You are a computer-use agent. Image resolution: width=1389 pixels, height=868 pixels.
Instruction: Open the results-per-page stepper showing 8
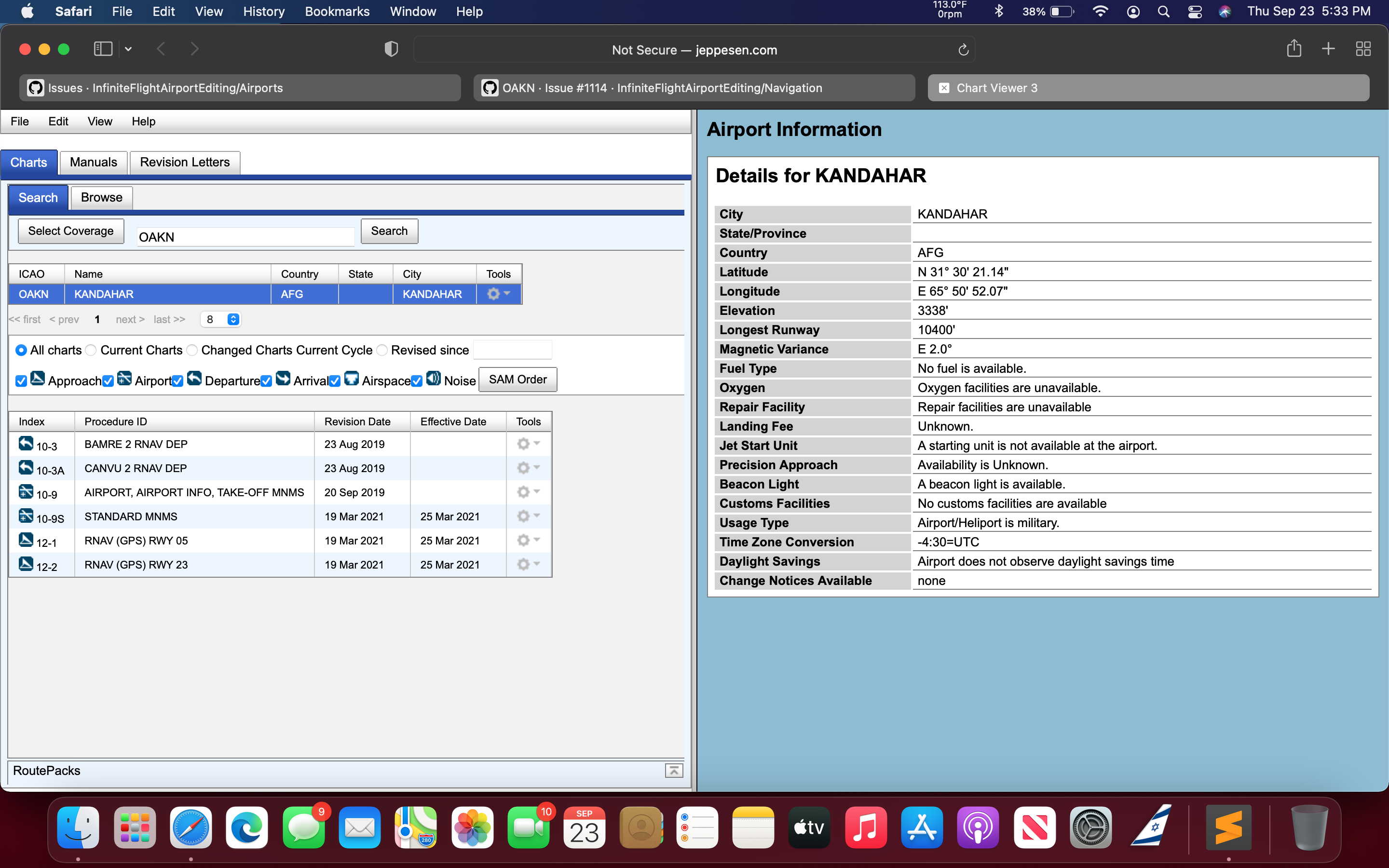point(232,319)
